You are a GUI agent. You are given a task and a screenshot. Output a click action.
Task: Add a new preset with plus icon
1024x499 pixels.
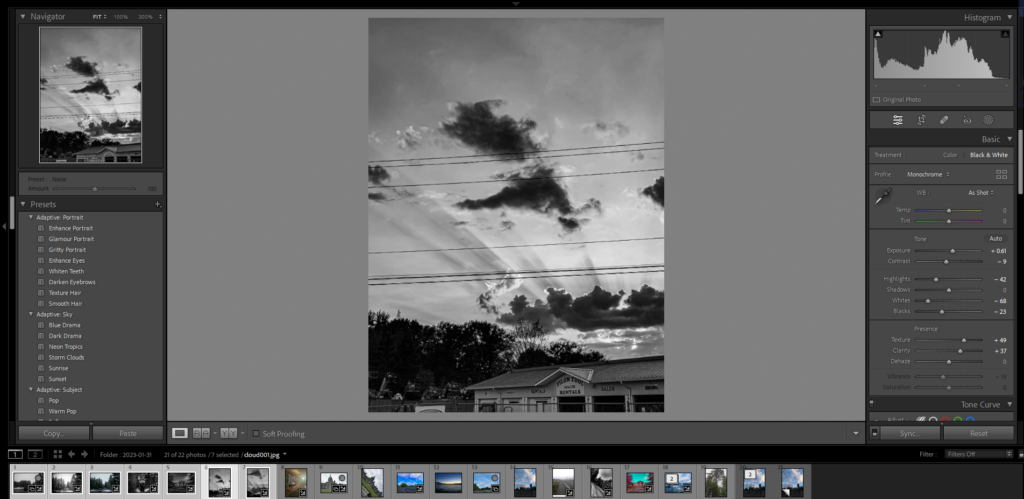157,204
